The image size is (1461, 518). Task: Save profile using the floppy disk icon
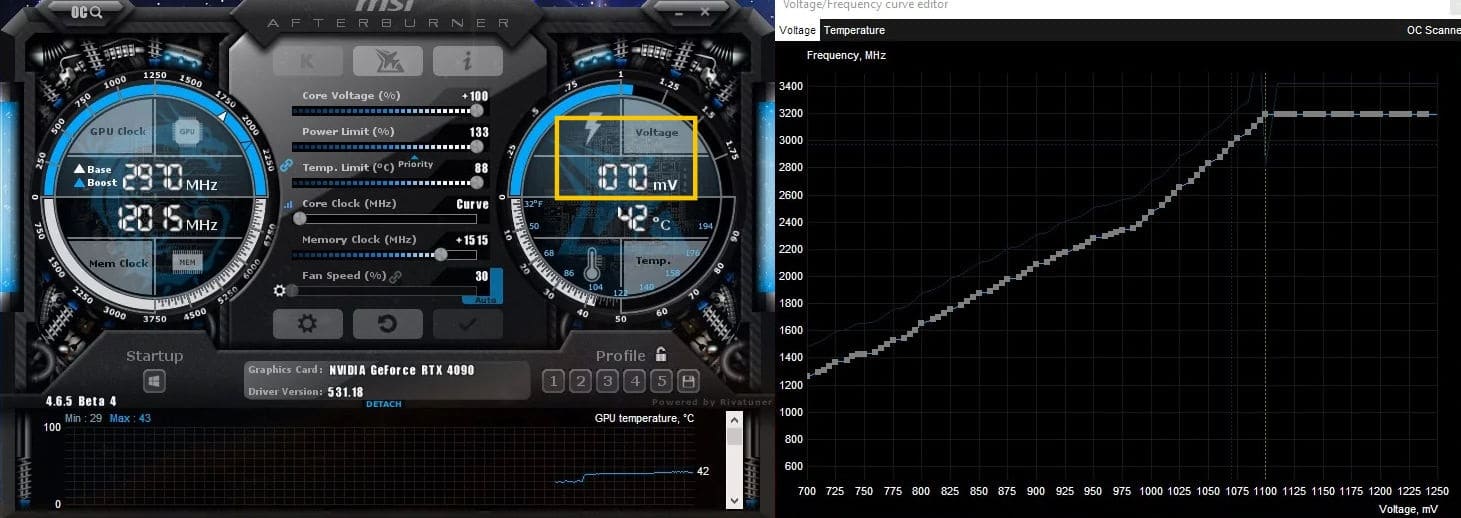tap(688, 381)
